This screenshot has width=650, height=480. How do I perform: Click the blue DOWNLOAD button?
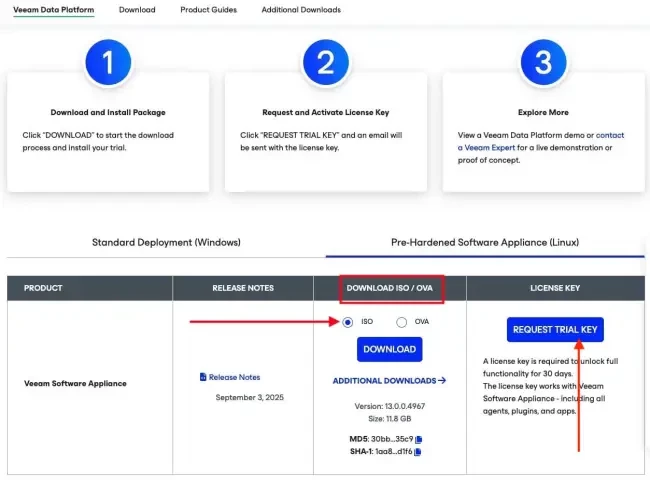pyautogui.click(x=390, y=349)
